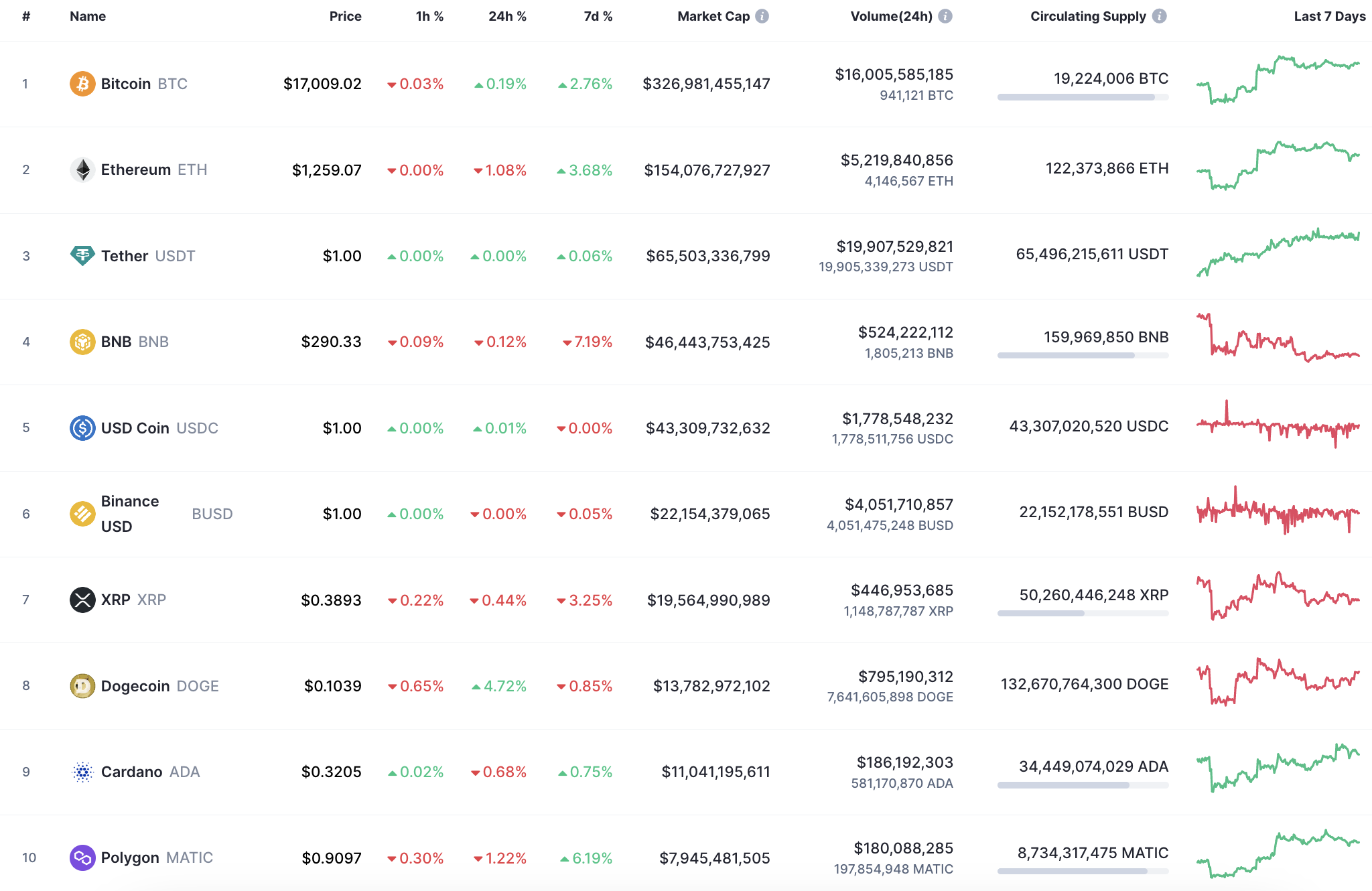Click the Polygon MATIC logo
This screenshot has width=1372, height=891.
click(82, 858)
